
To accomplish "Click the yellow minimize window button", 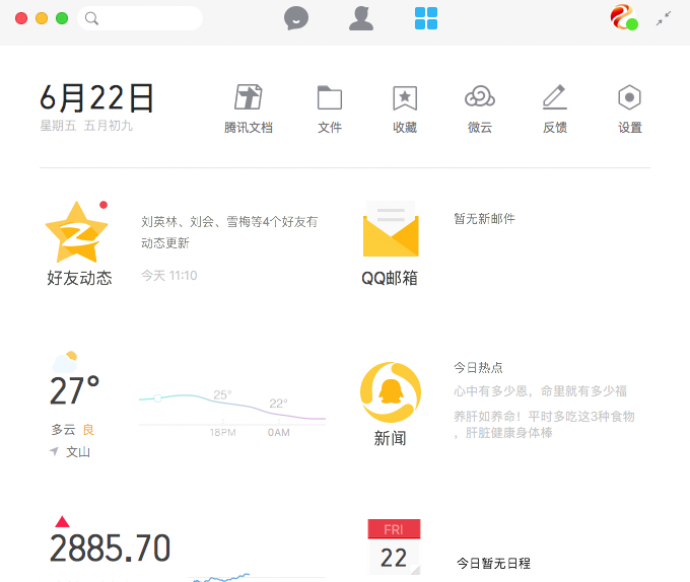I will click(x=42, y=18).
